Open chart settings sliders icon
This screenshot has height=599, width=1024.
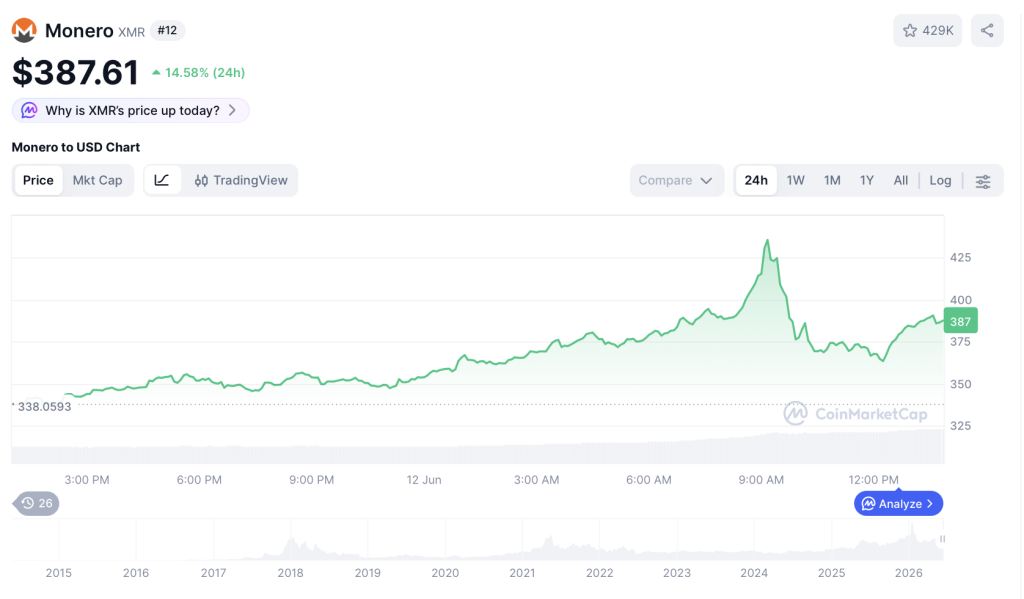tap(983, 181)
